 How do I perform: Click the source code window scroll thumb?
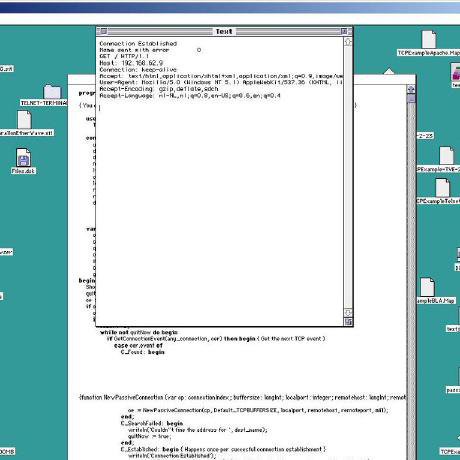(411, 98)
